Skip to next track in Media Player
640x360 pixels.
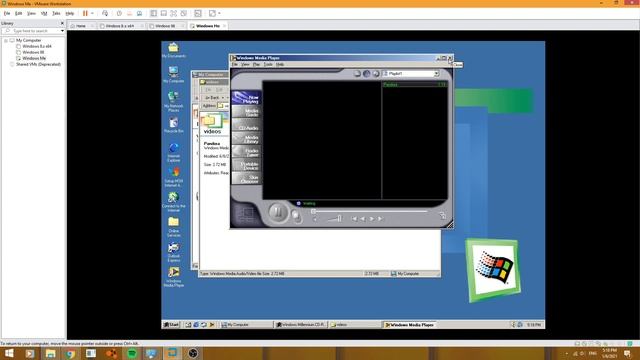coord(380,219)
